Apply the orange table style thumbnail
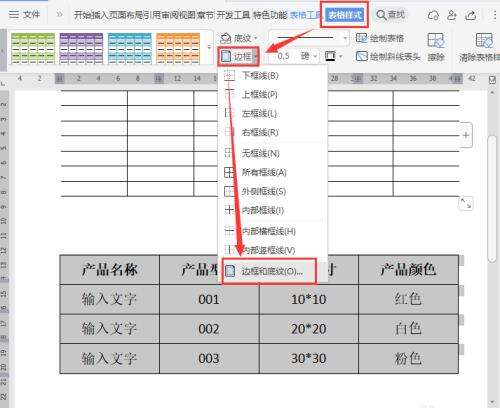Viewport: 500px width, 408px height. 178,48
